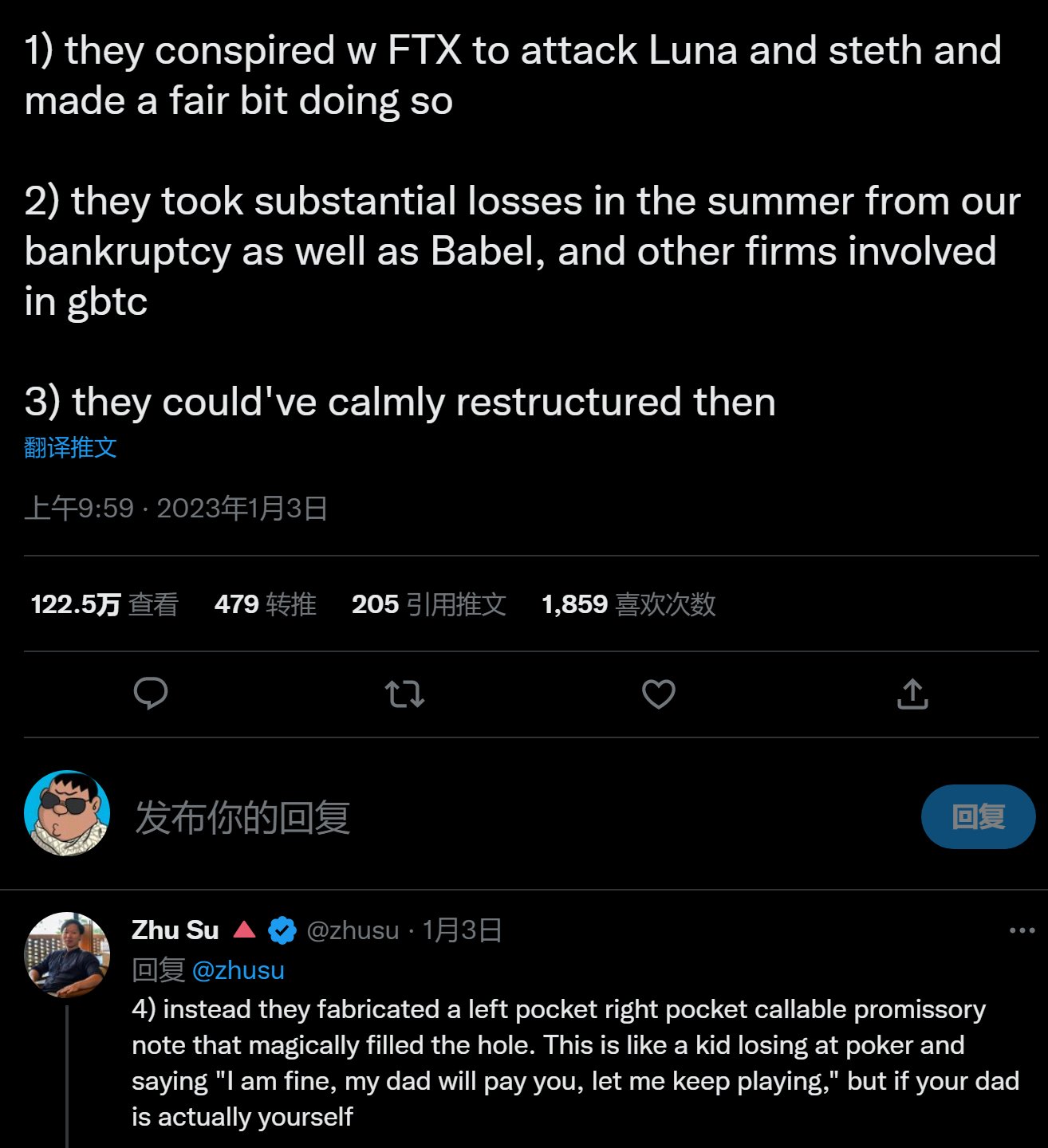
Task: Open the share upload icon
Action: pos(912,694)
